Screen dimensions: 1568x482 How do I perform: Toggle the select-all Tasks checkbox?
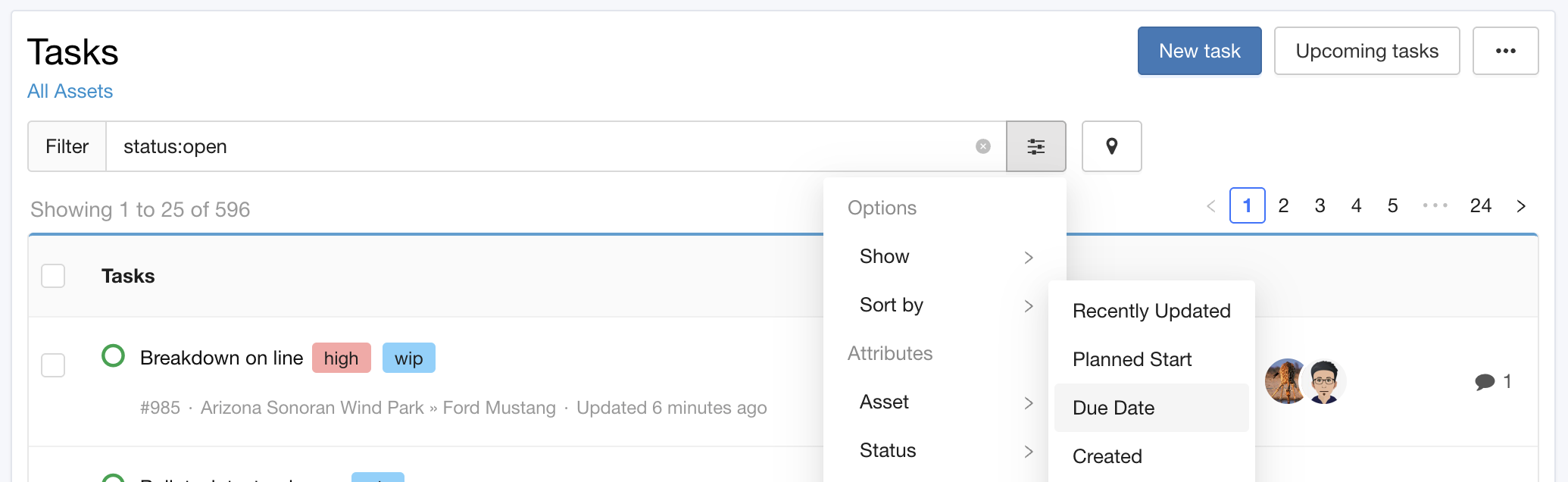[x=53, y=276]
